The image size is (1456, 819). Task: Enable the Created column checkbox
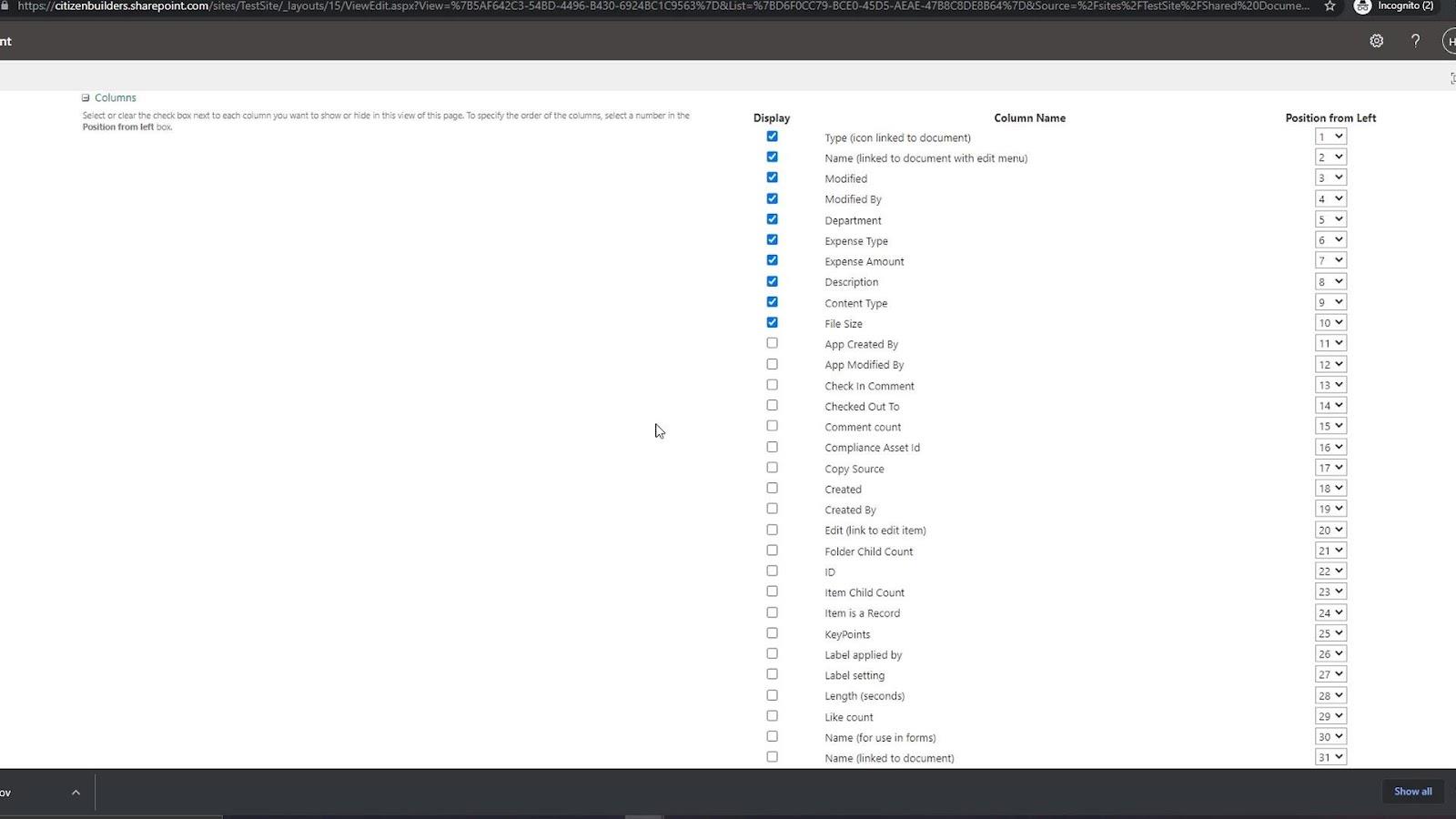point(772,488)
